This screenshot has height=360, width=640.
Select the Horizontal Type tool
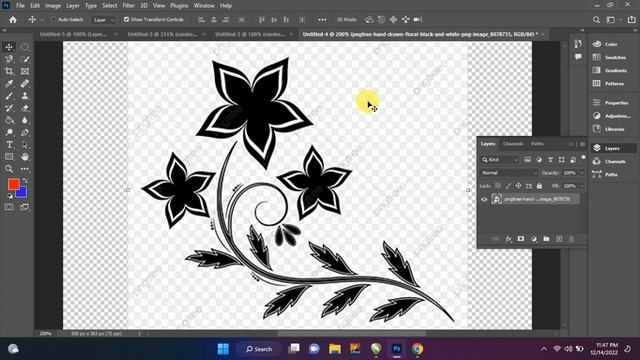coord(9,144)
